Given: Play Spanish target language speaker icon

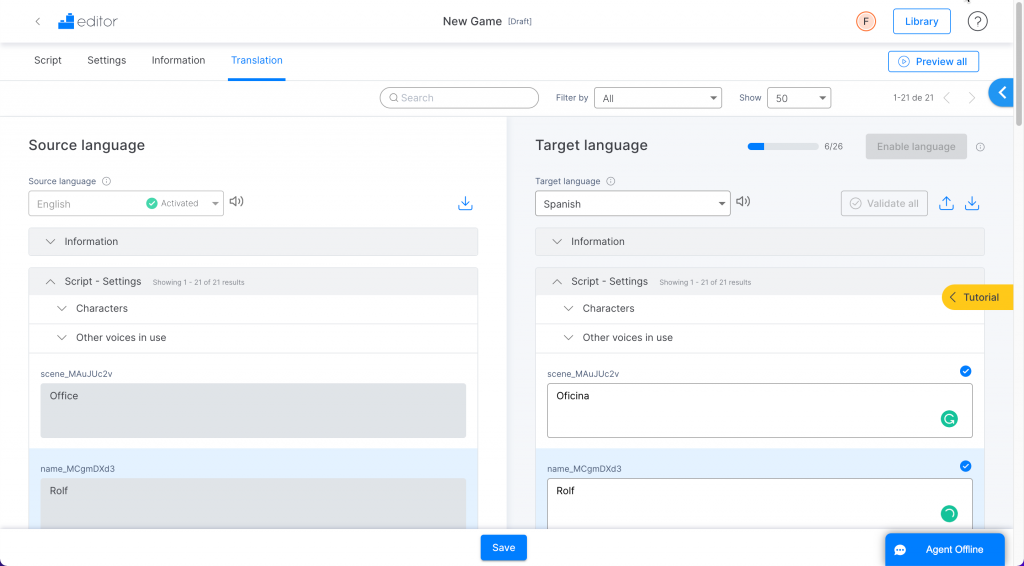Looking at the screenshot, I should point(743,202).
